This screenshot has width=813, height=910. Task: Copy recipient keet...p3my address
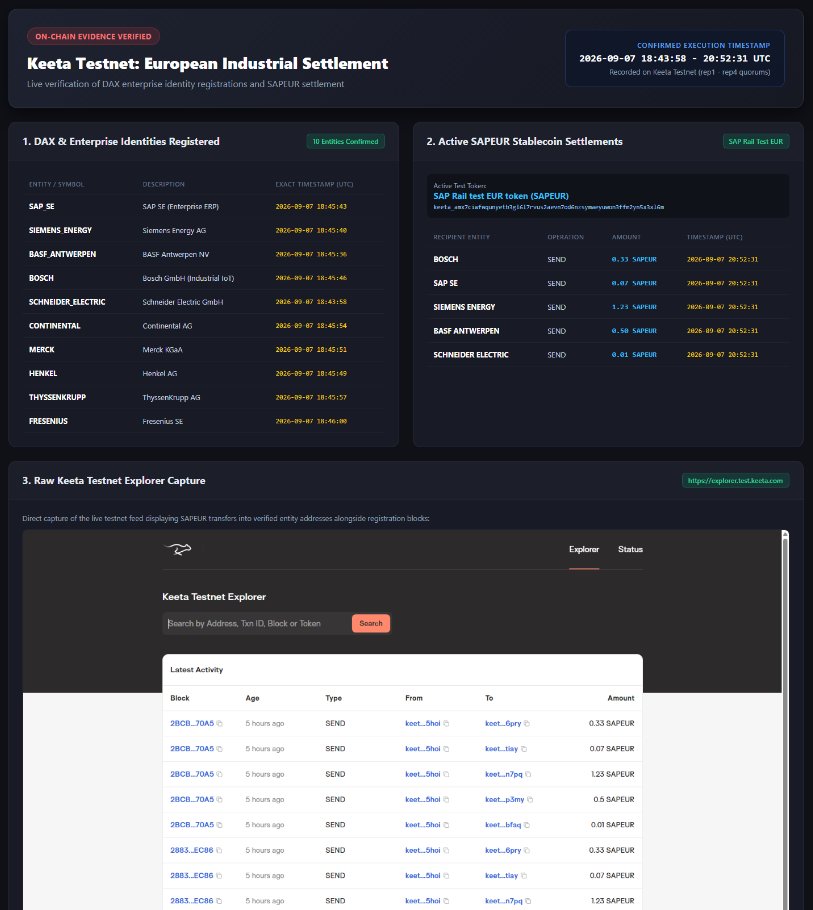[x=530, y=800]
